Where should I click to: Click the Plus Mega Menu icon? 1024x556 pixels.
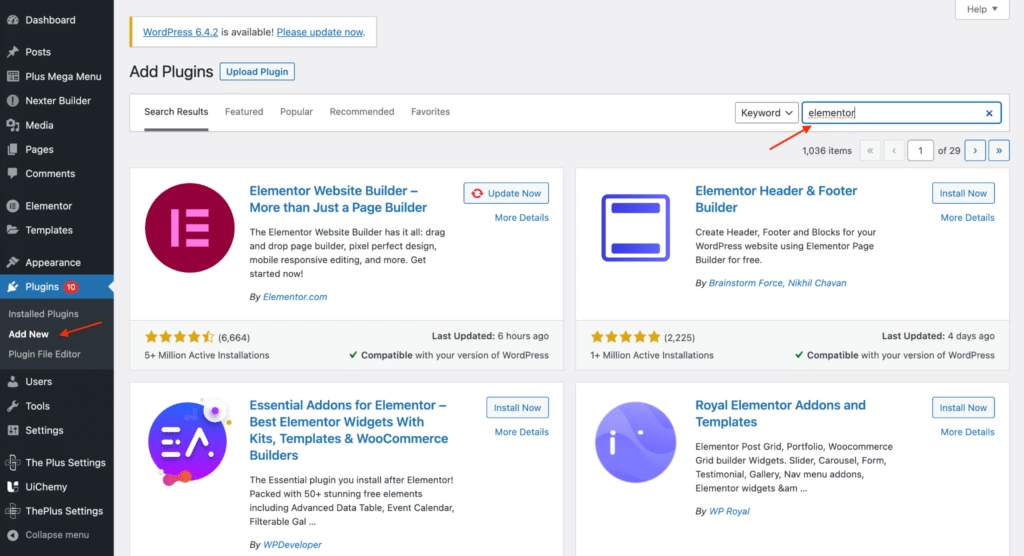coord(12,76)
